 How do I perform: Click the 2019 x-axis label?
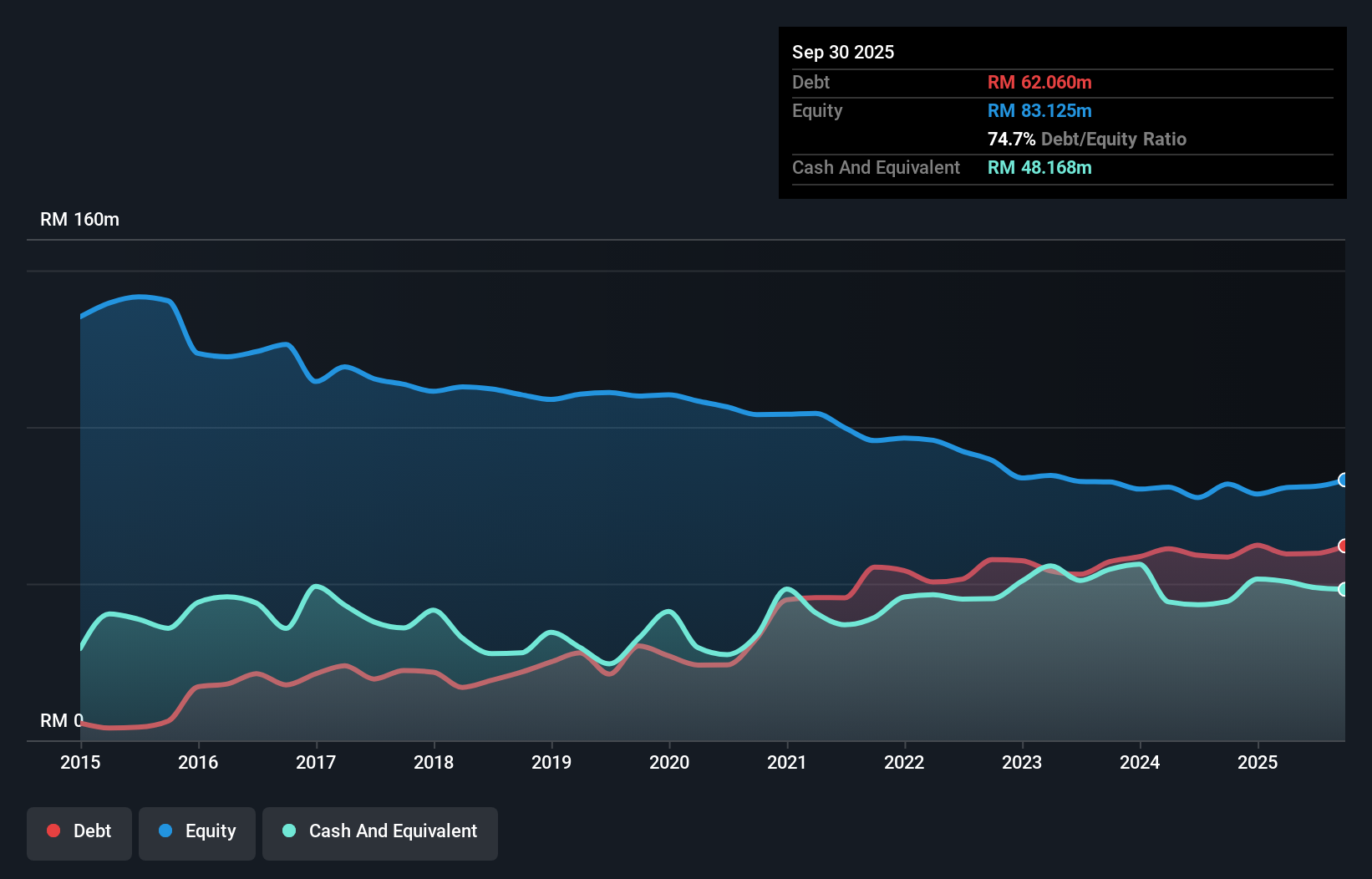[x=551, y=762]
